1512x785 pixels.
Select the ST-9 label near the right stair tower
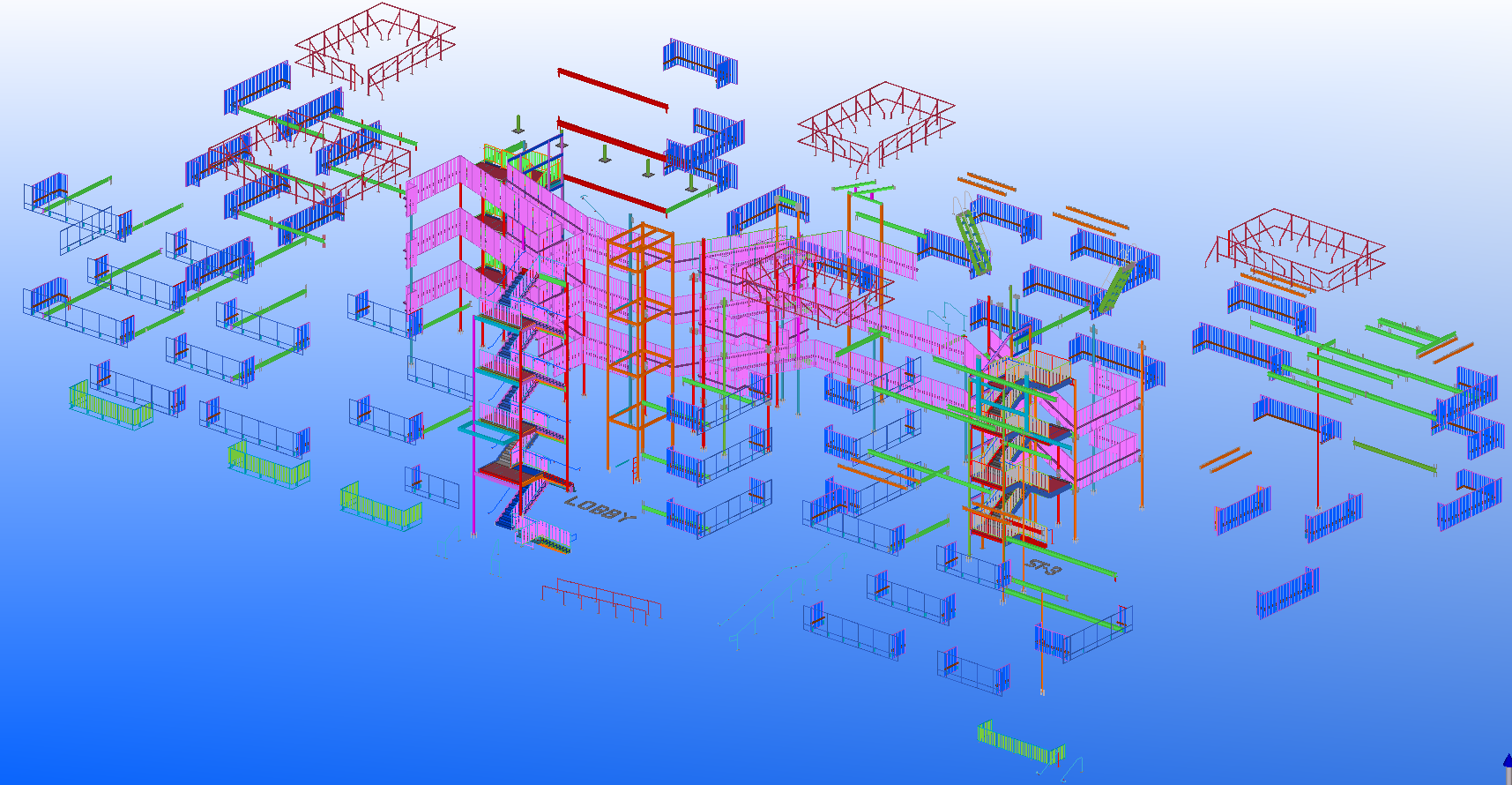point(1044,567)
